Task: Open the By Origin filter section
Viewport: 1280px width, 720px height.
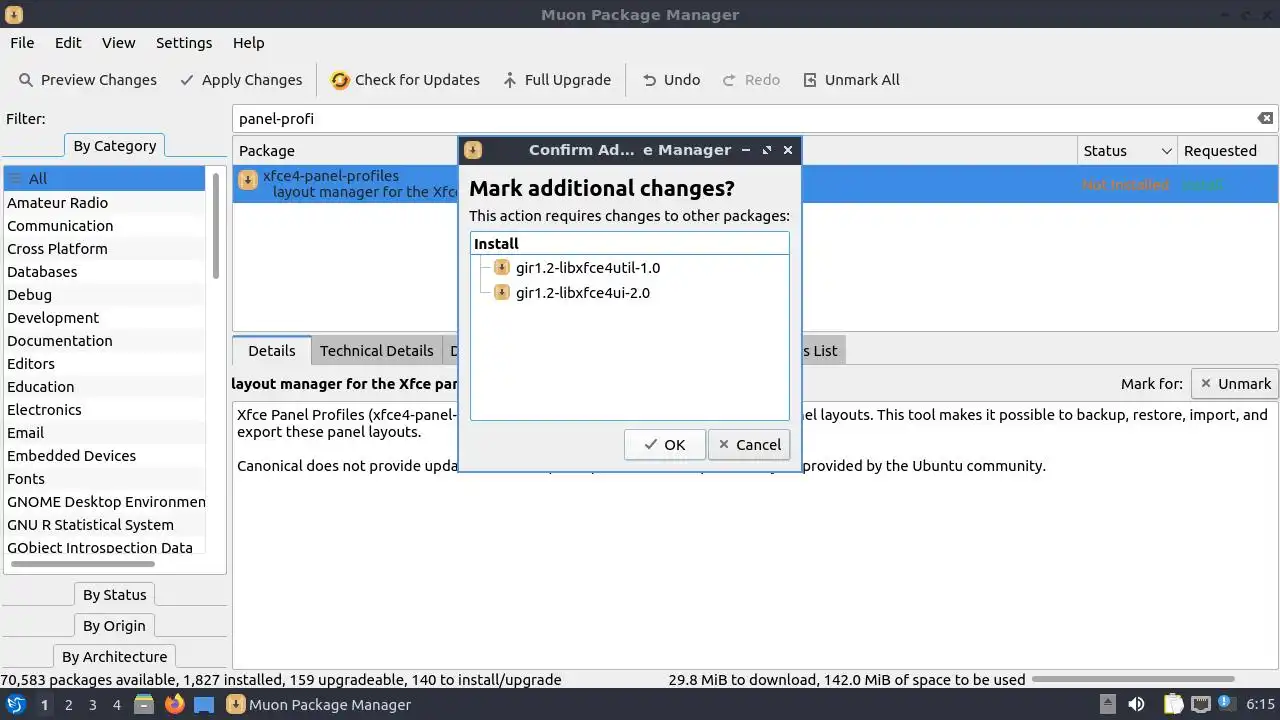Action: pos(114,626)
